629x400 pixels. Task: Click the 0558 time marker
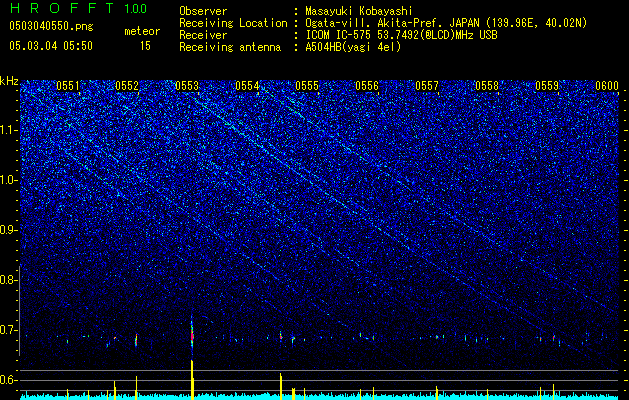coord(487,86)
